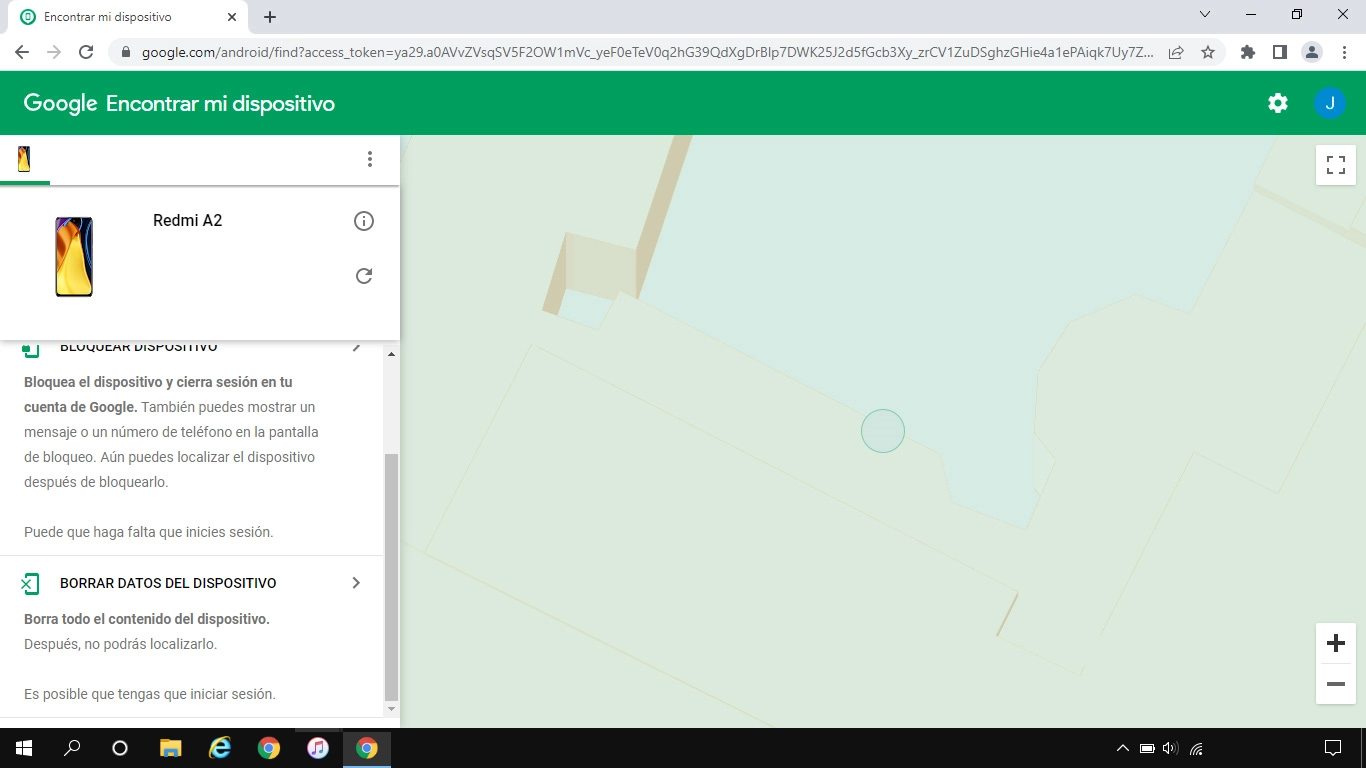Click the device location circle on the map

(883, 430)
